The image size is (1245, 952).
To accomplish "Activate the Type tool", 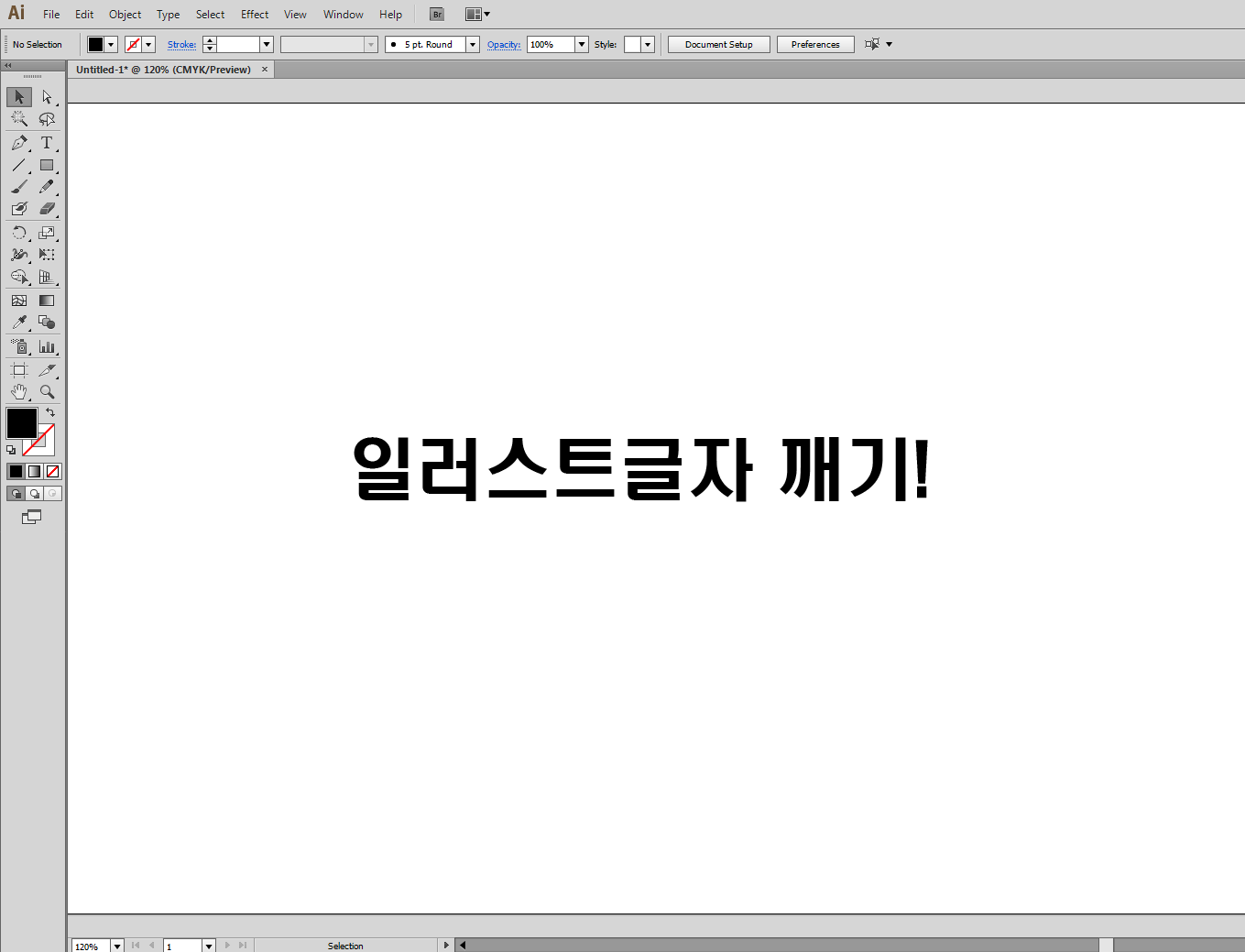I will click(x=47, y=143).
